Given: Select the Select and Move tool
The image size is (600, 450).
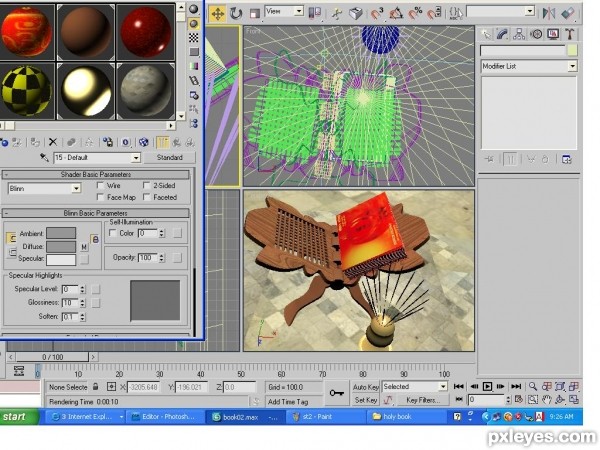Looking at the screenshot, I should point(217,14).
